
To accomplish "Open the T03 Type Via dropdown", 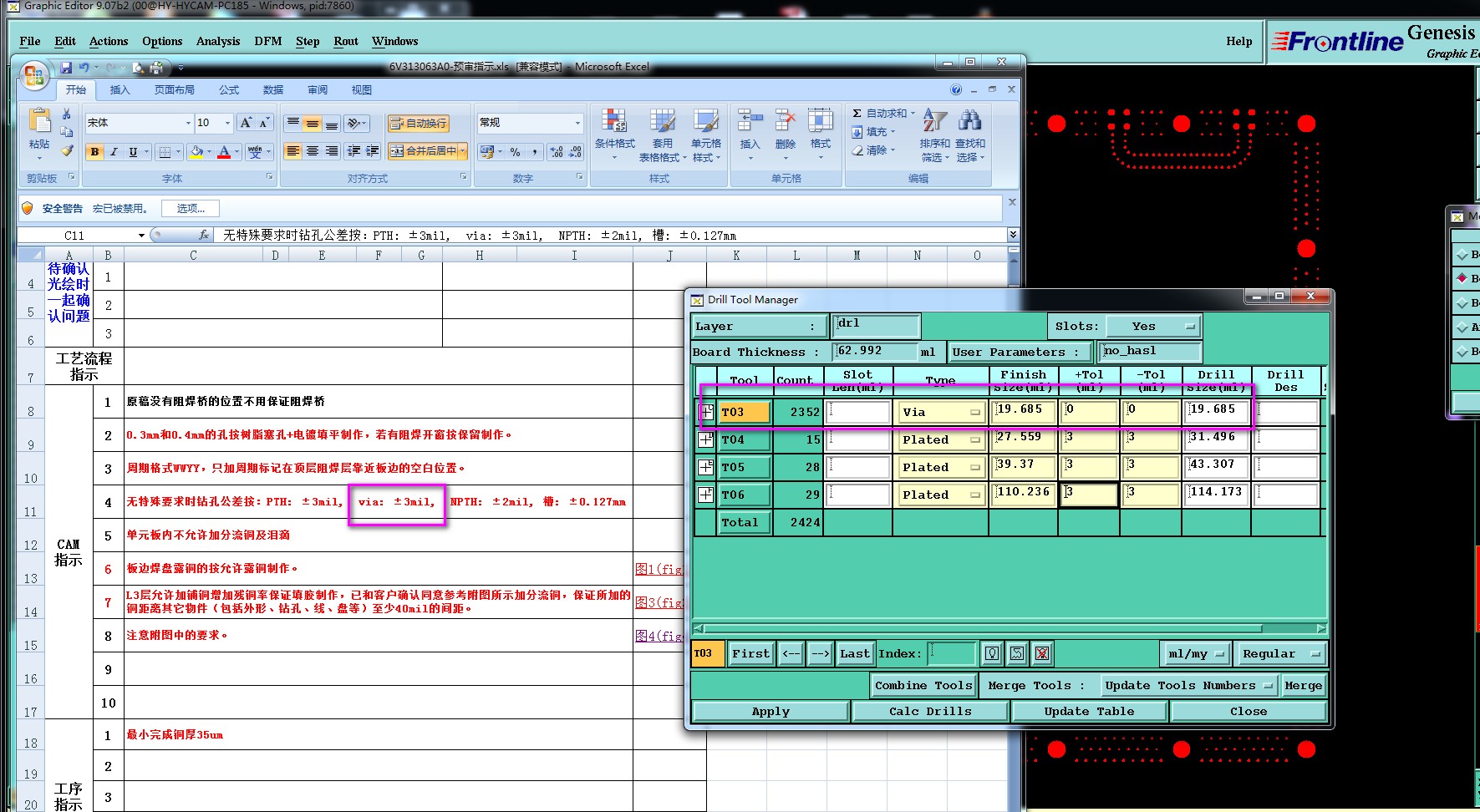I will pos(941,412).
